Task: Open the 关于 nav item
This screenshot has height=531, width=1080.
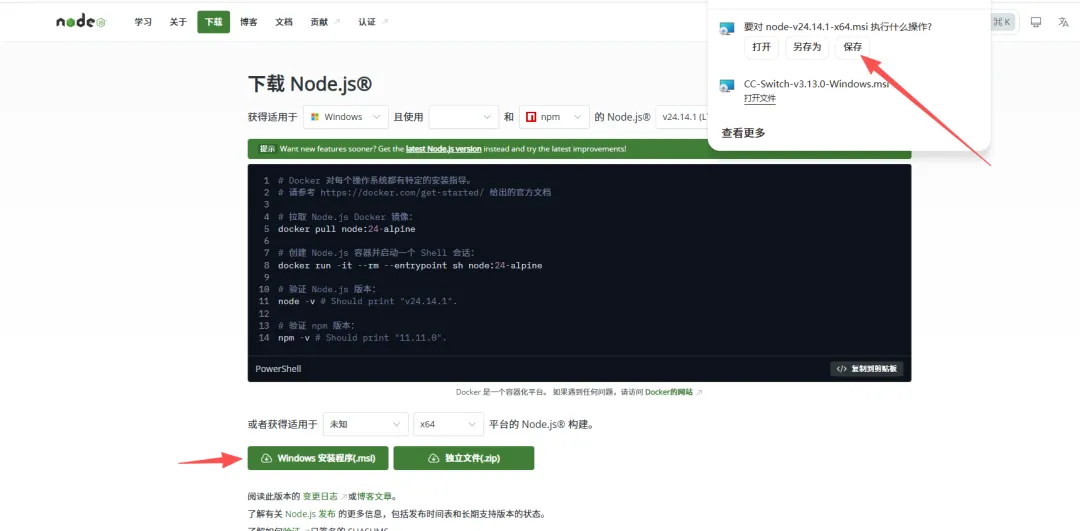Action: 178,22
